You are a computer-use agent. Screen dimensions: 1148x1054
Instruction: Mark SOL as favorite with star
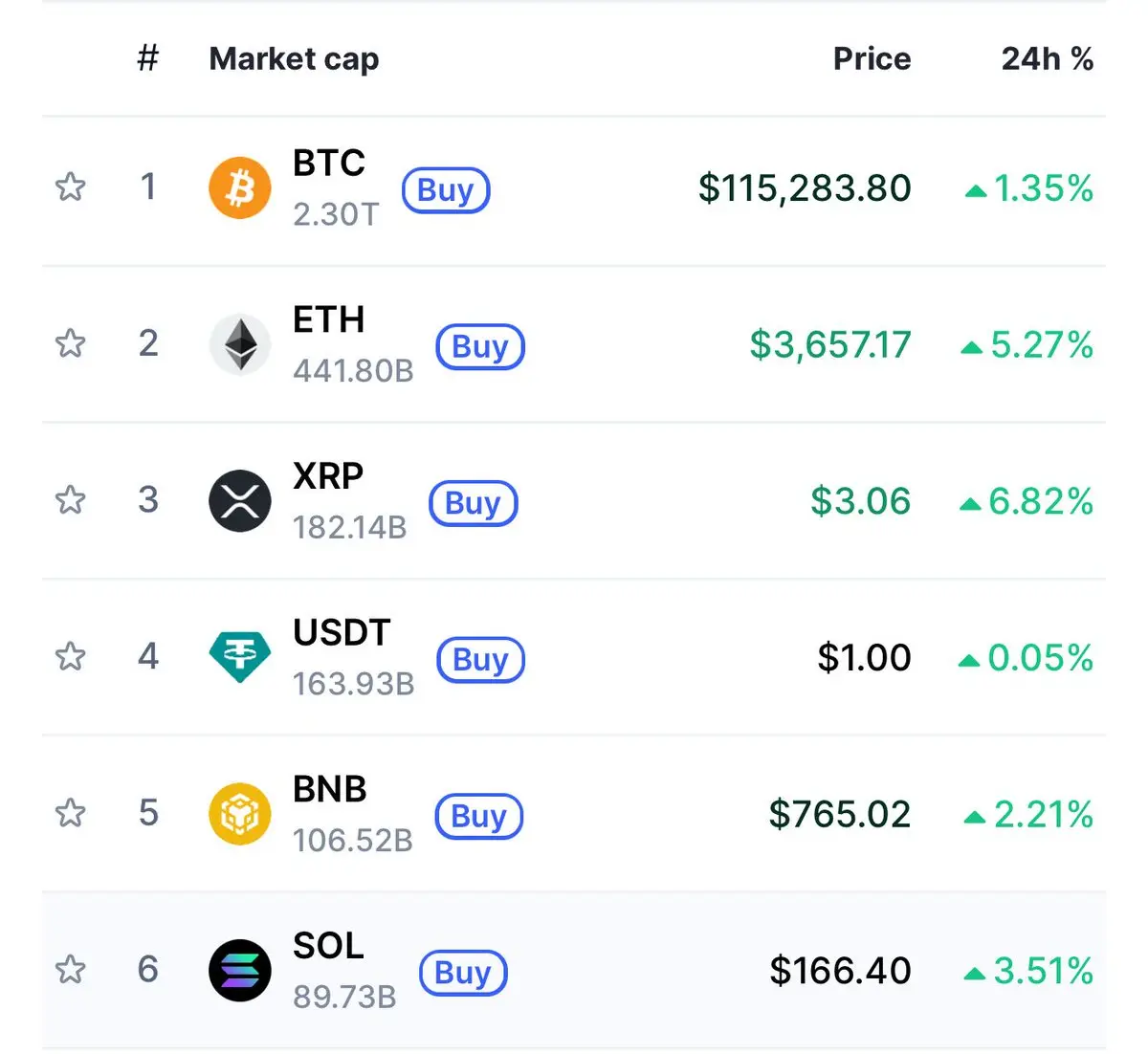70,970
